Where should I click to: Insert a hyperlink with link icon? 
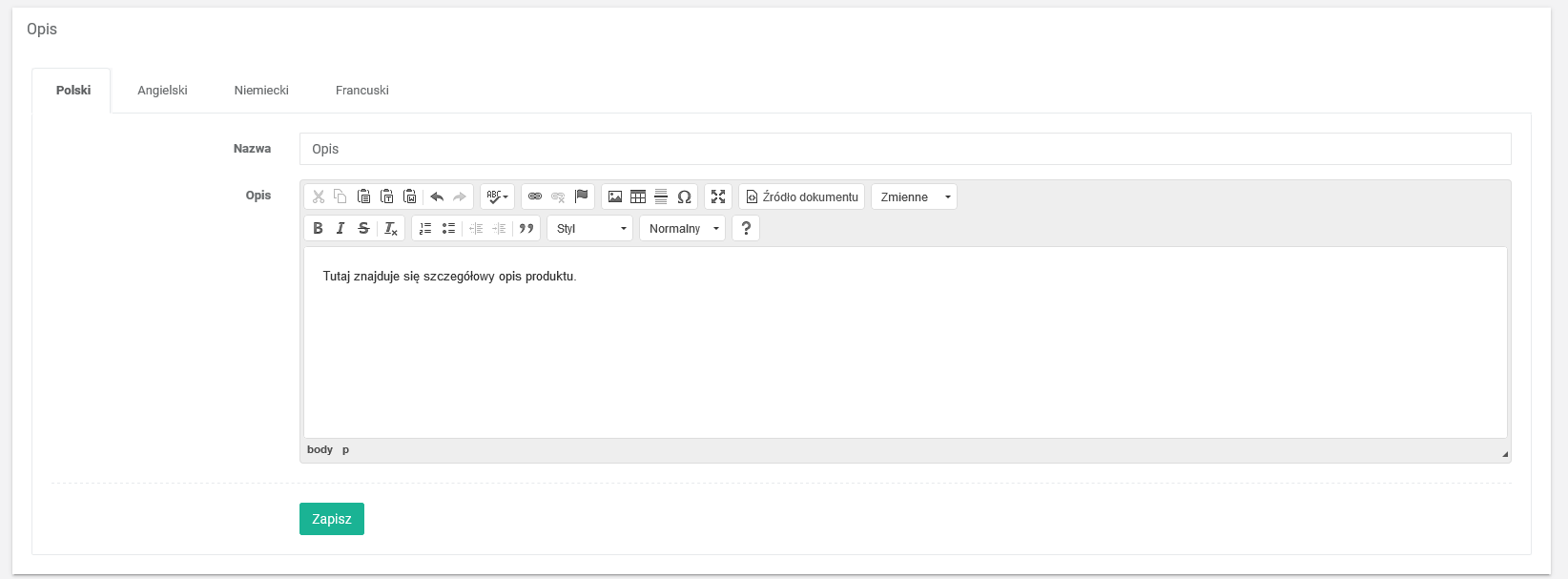click(535, 196)
